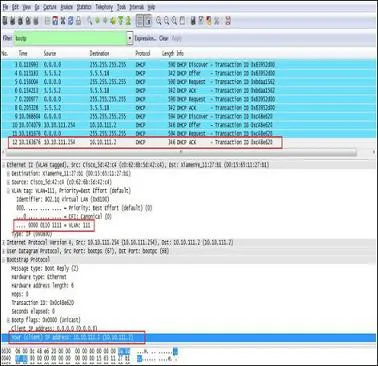This screenshot has height=366, width=378.
Task: Open the capture interfaces list icon
Action: click(x=5, y=21)
